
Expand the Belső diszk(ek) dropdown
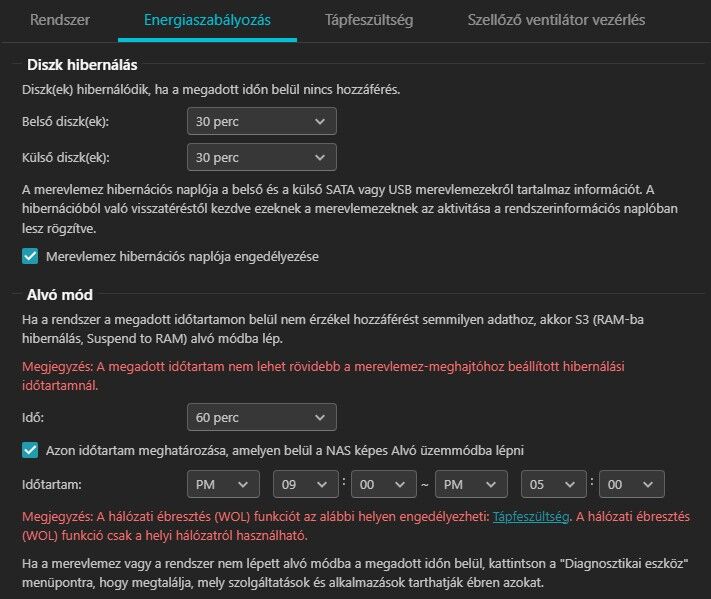[x=262, y=121]
